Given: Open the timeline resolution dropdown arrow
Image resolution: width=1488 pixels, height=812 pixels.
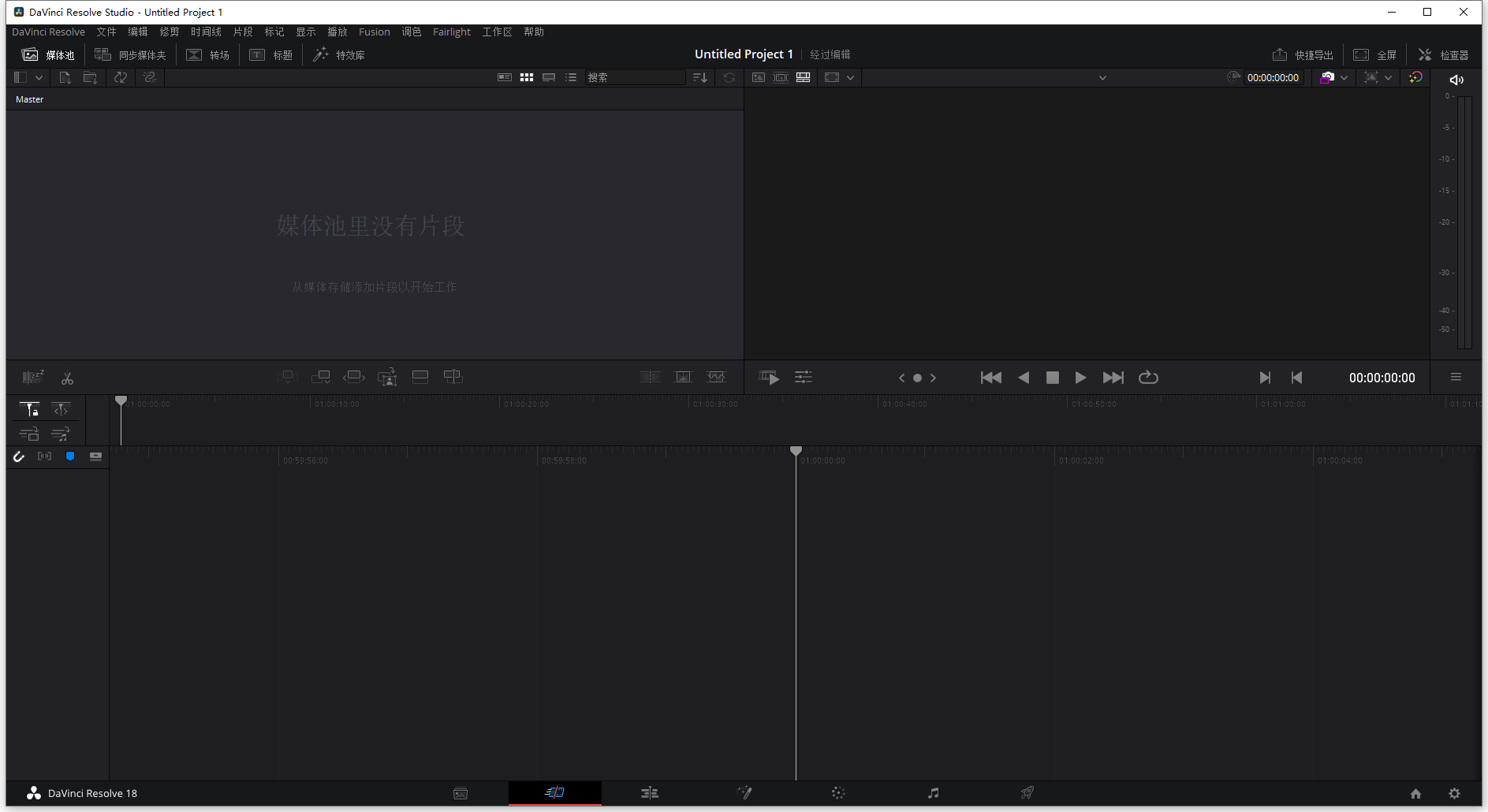Looking at the screenshot, I should click(850, 77).
